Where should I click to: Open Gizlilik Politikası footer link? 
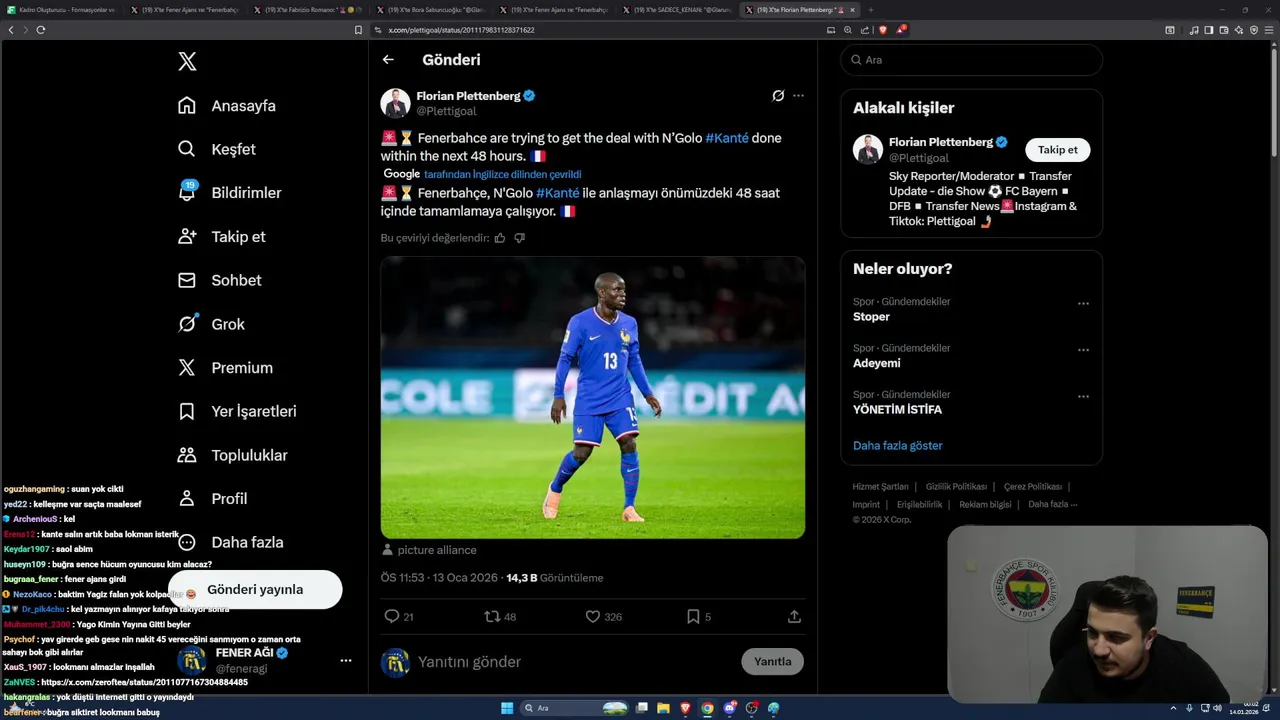click(x=956, y=487)
